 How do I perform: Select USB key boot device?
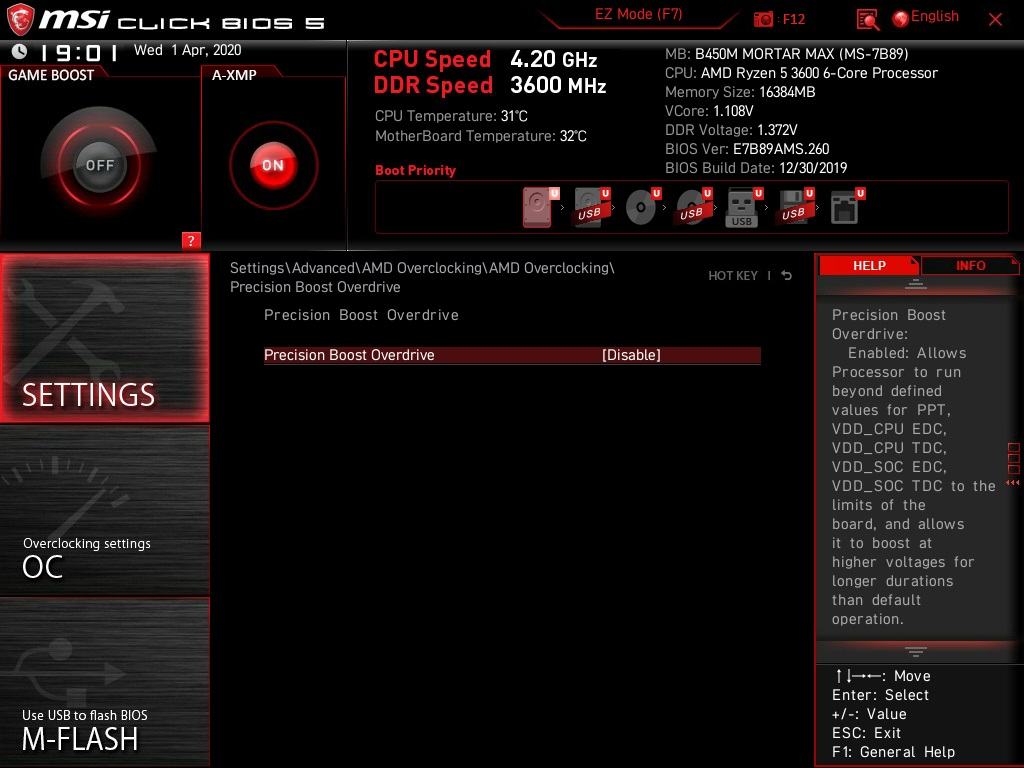coord(744,207)
